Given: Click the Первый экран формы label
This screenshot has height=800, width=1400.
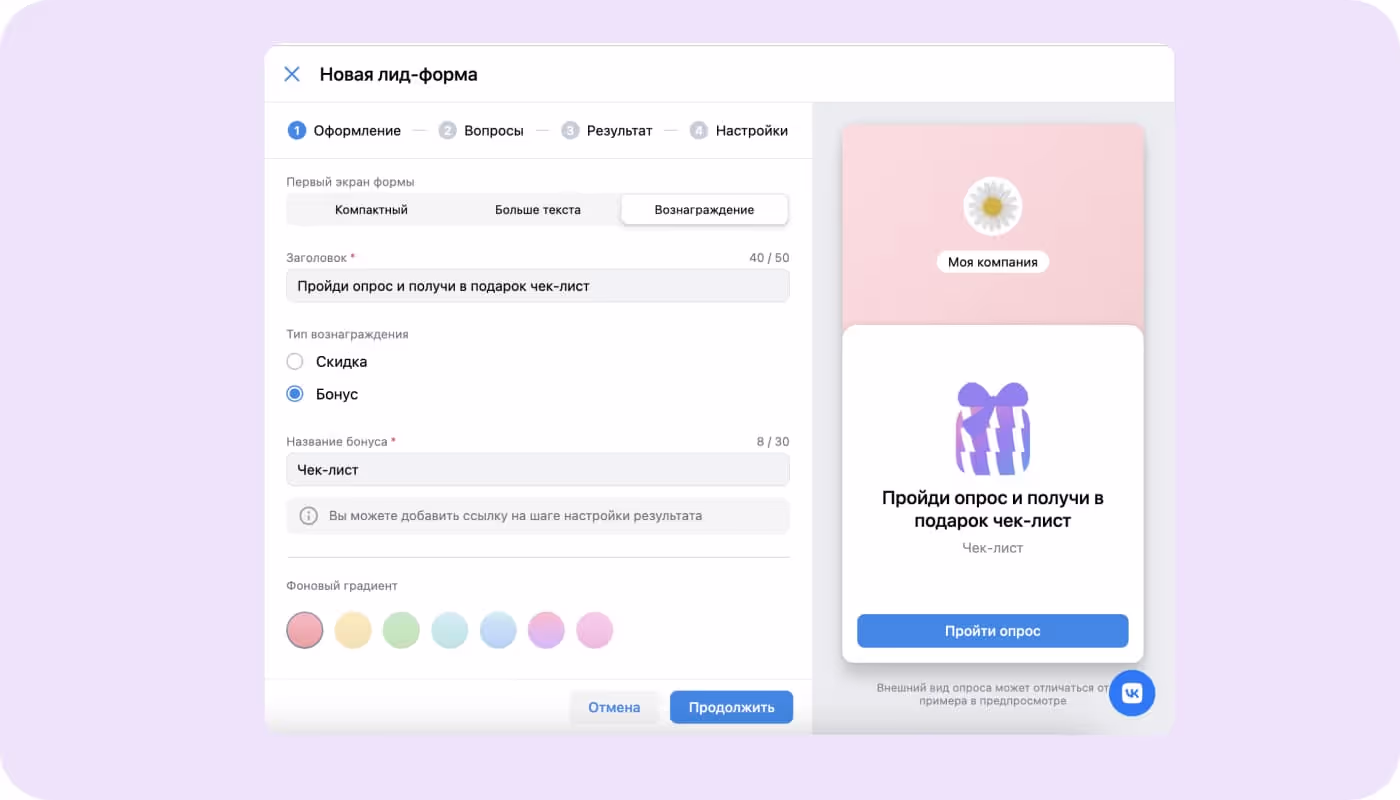Looking at the screenshot, I should 350,182.
